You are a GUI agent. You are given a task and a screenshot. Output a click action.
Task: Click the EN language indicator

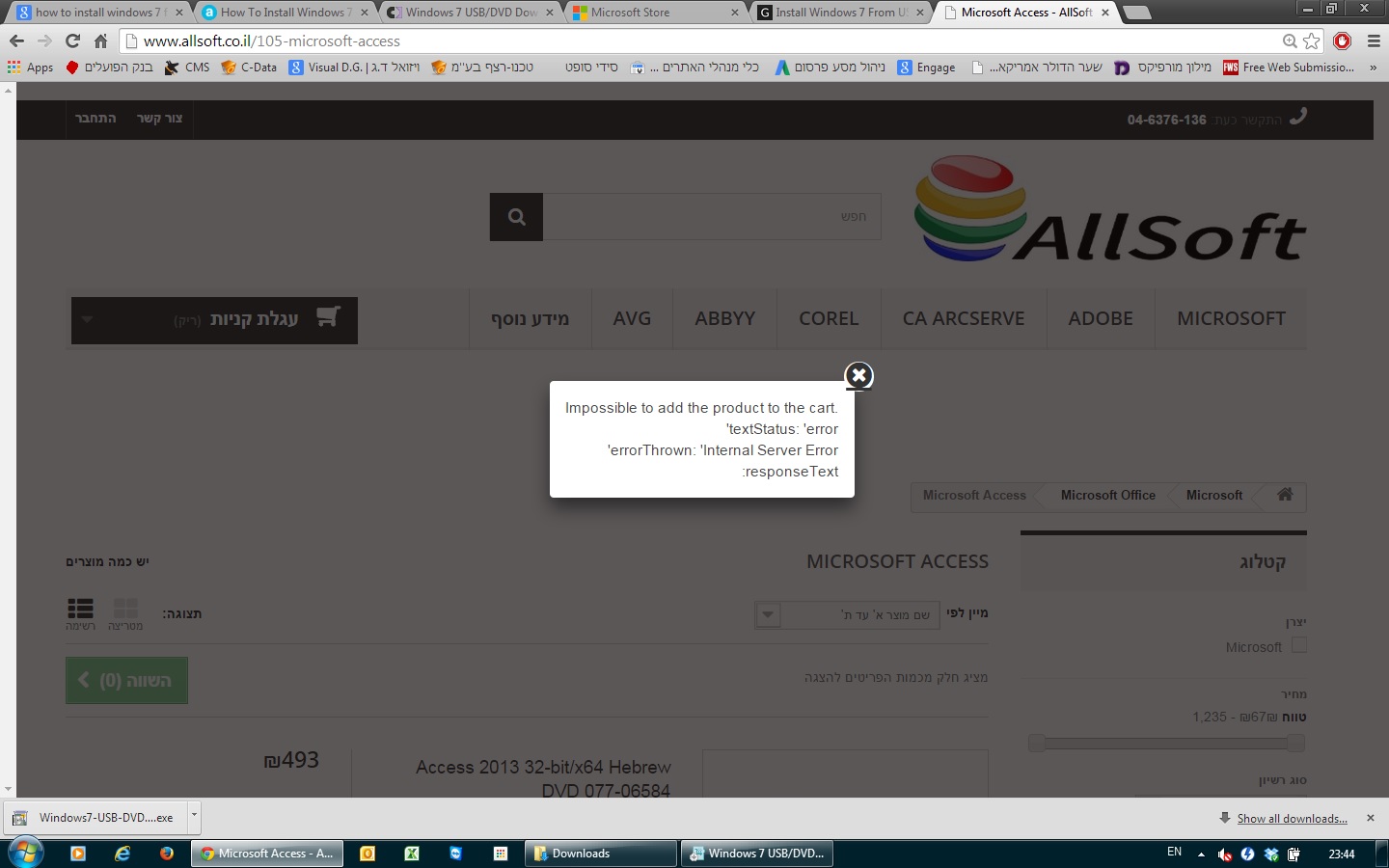click(x=1174, y=853)
